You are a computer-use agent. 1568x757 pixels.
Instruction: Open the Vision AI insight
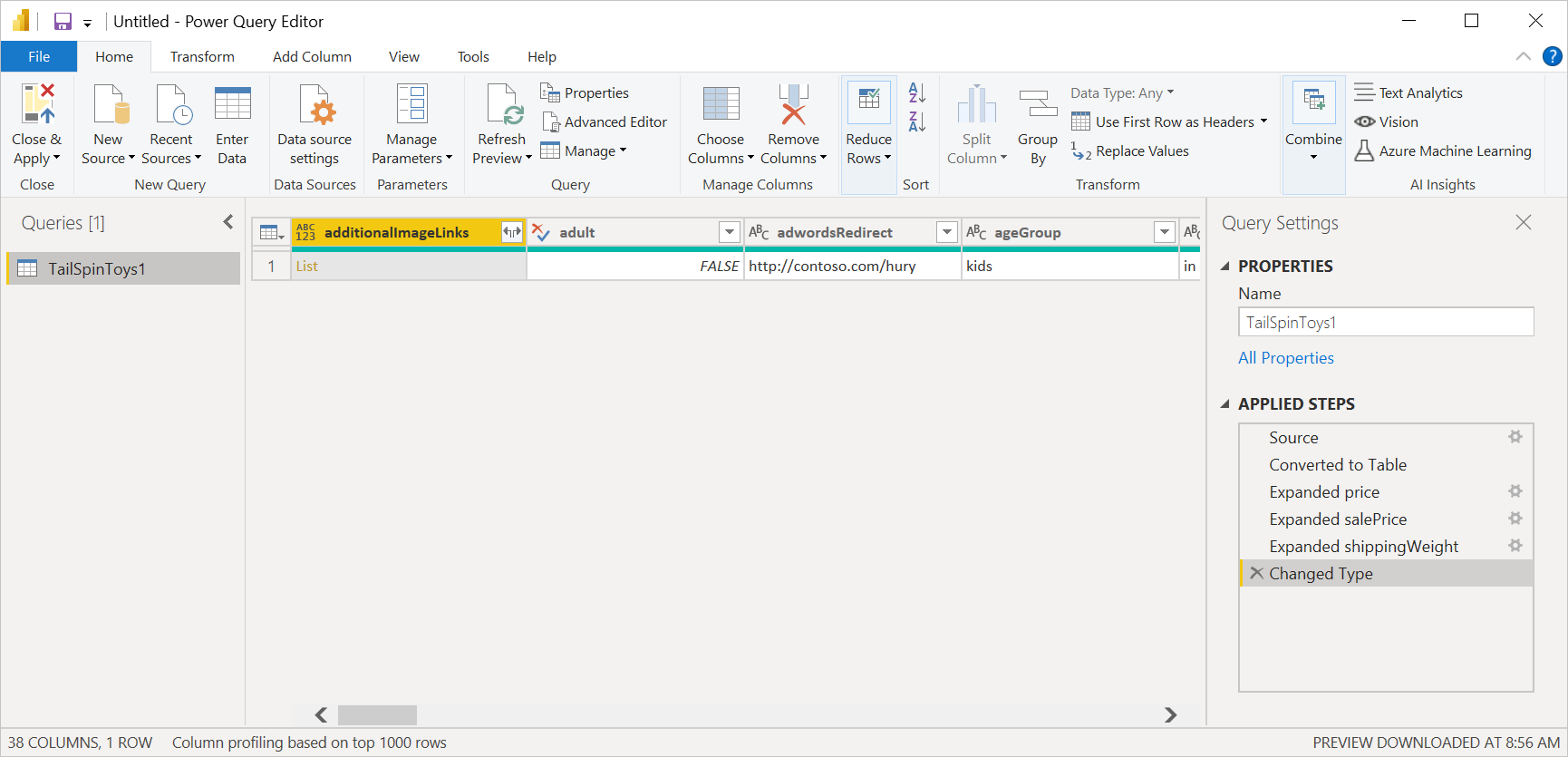(x=1387, y=121)
